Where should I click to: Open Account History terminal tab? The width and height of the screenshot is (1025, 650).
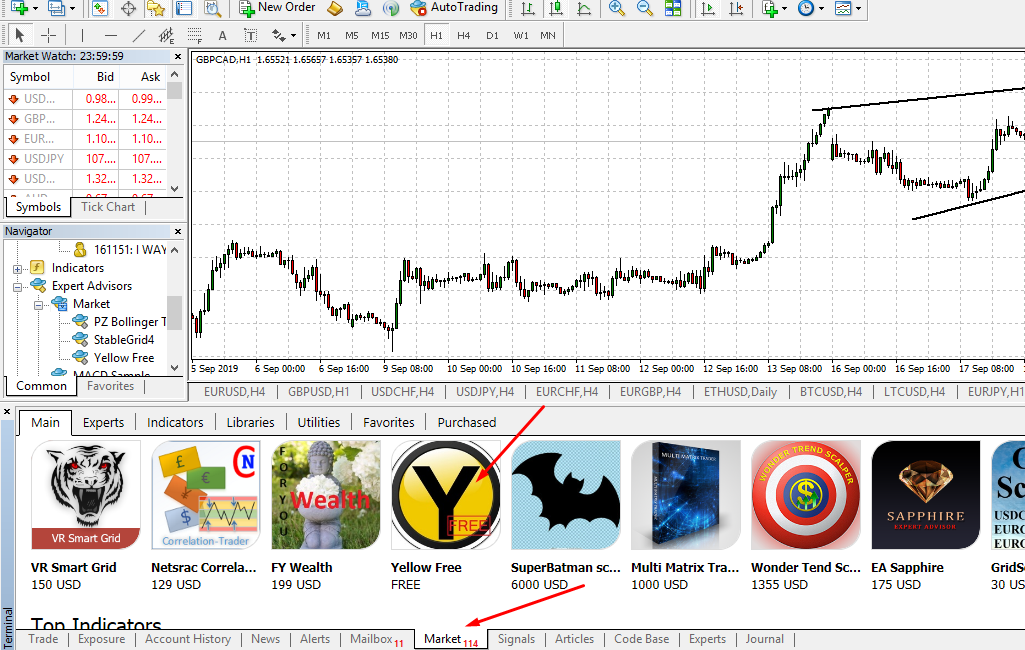coord(188,639)
